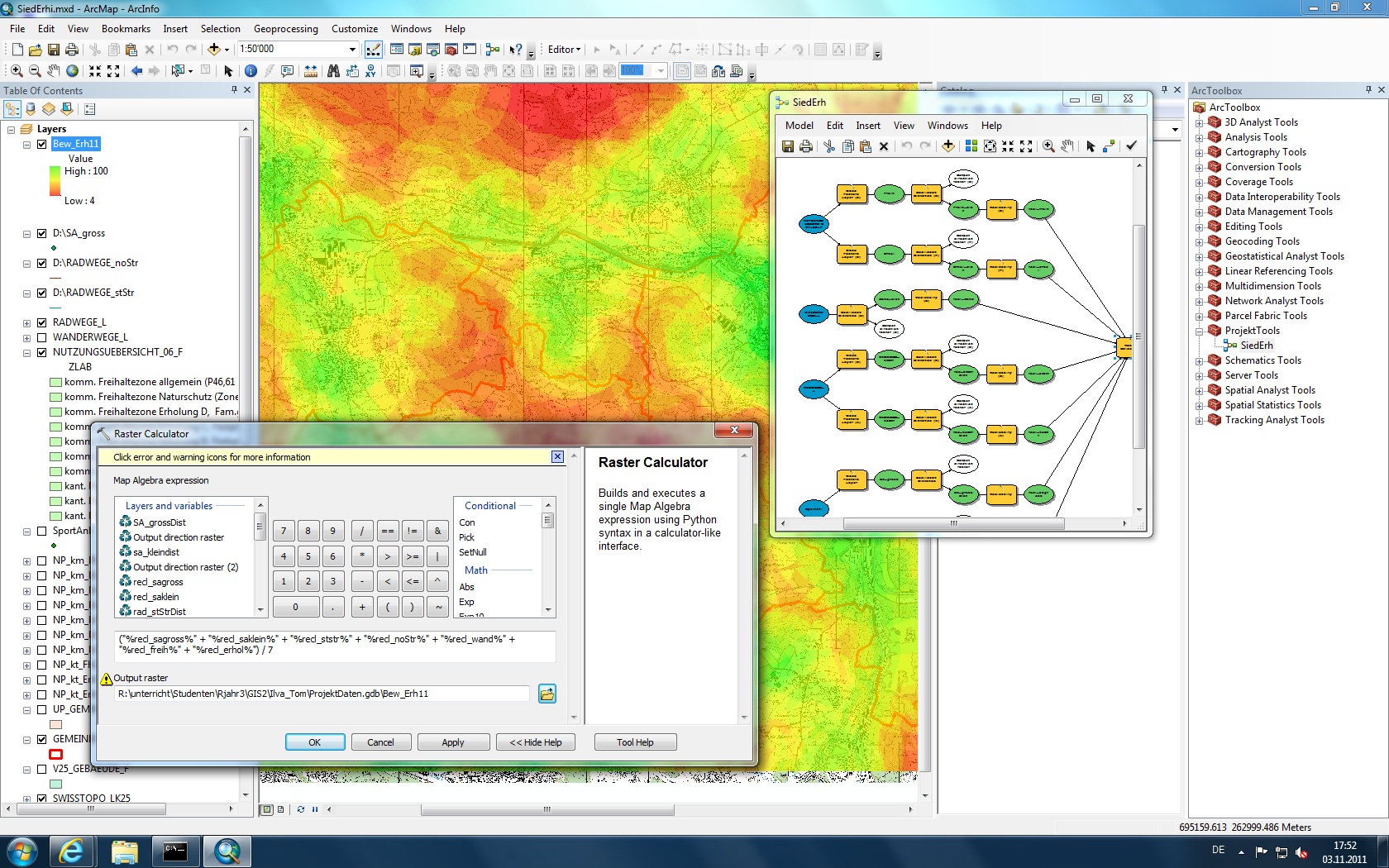This screenshot has height=868, width=1389.
Task: Toggle the RADWEGE_L layer visibility
Action: 42,322
